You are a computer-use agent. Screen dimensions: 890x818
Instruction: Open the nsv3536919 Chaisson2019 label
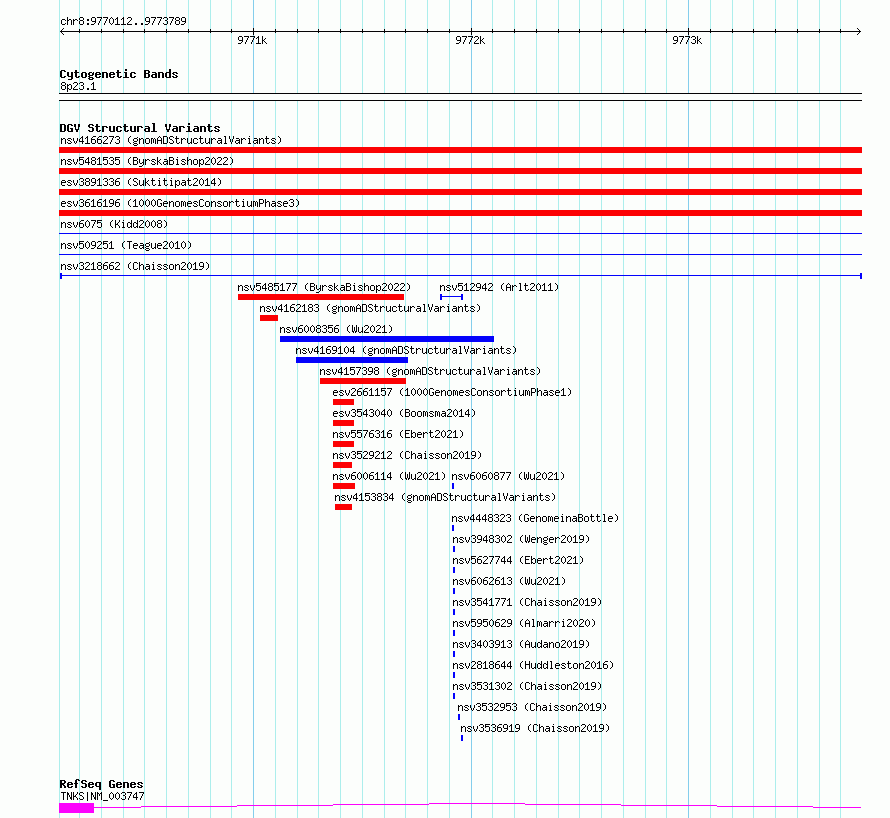pyautogui.click(x=535, y=728)
